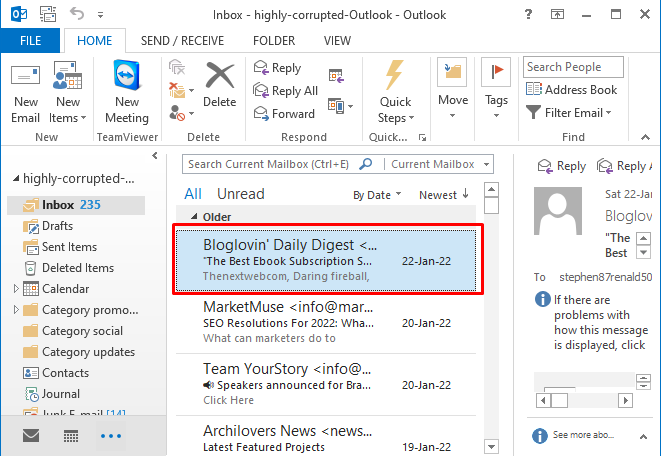Switch to SEND / RECEIVE tab

182,41
